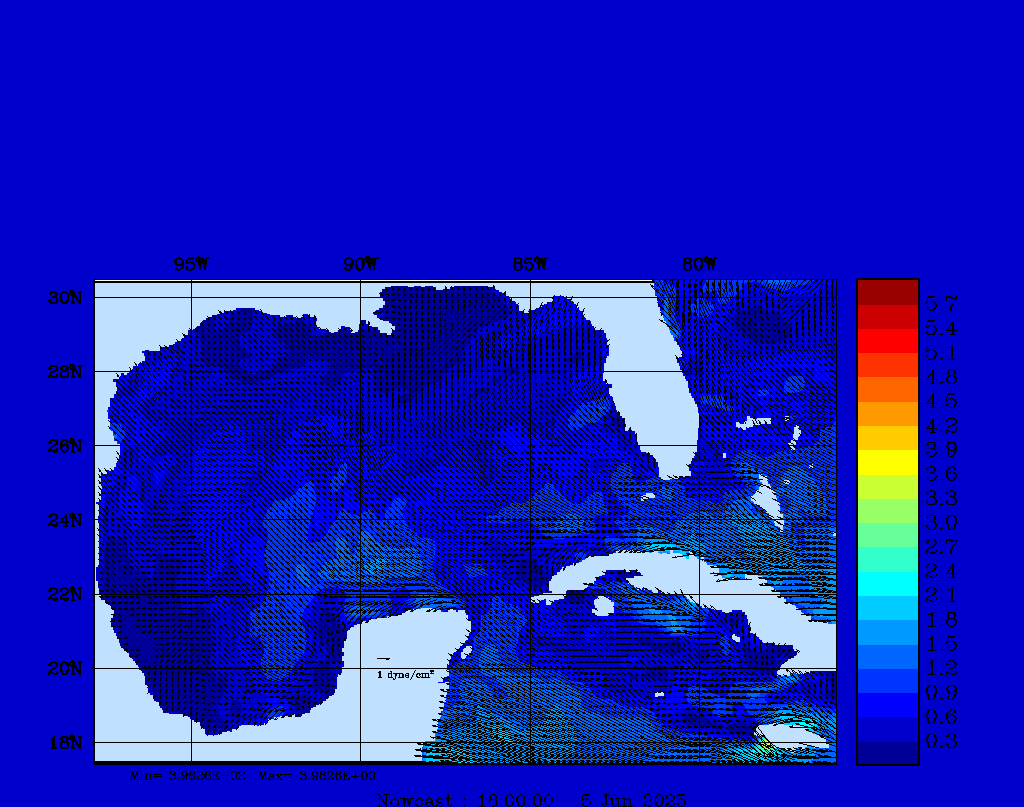Click the Nowcast timestamp caption
This screenshot has height=807, width=1024.
(532, 800)
